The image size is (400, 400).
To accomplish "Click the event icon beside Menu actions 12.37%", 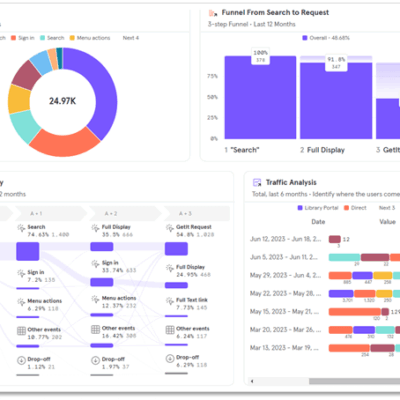I will coord(95,299).
